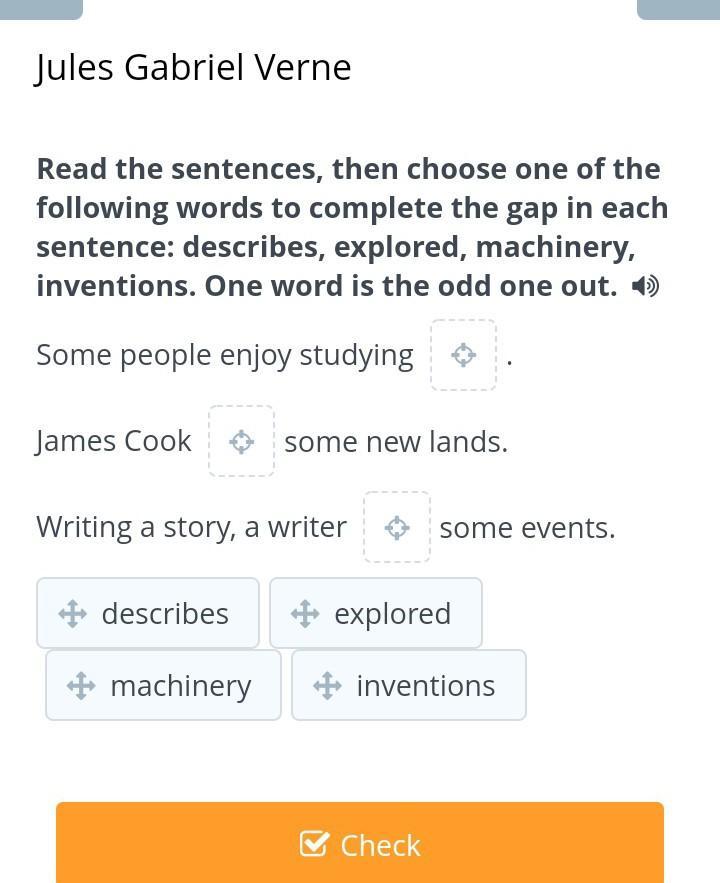
Task: Click the top-left gray navigation button
Action: [x=41, y=8]
